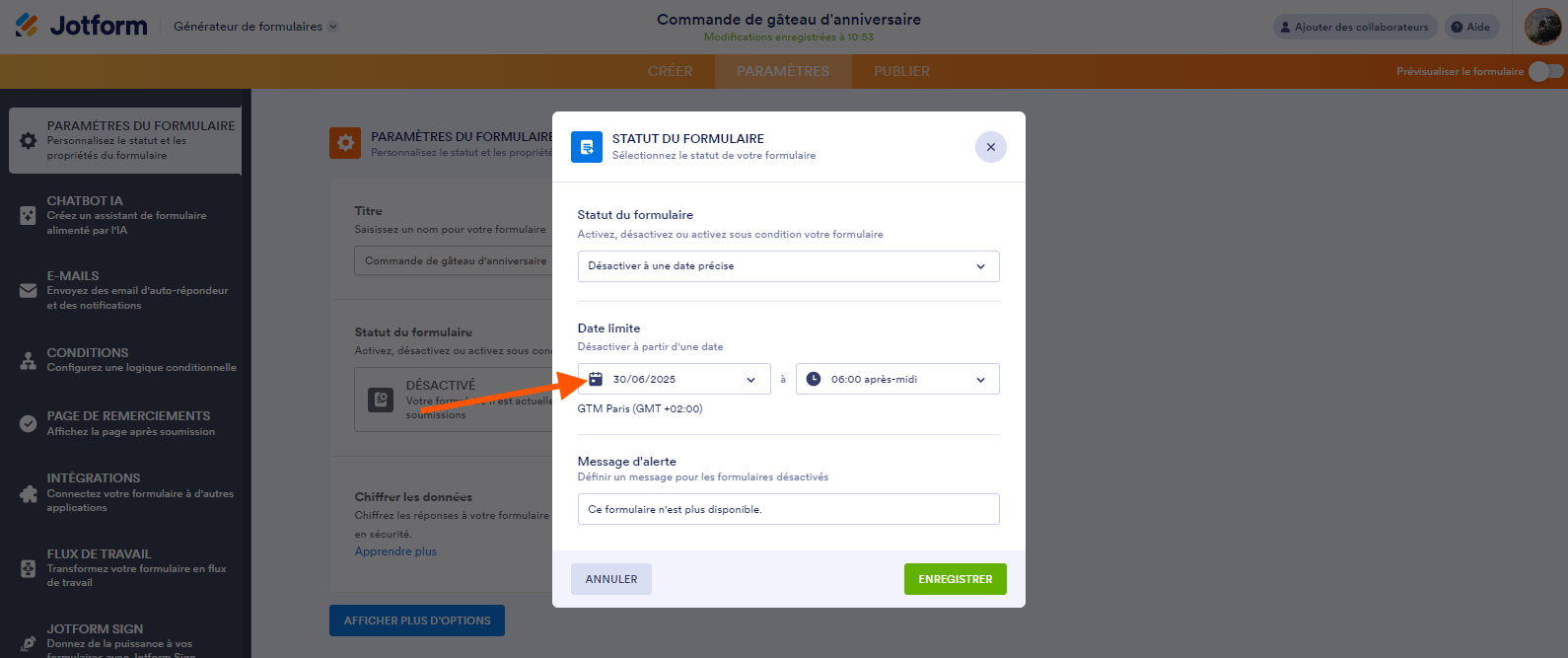The width and height of the screenshot is (1568, 658).
Task: Open Générateur de formulaires dropdown
Action: tap(255, 27)
